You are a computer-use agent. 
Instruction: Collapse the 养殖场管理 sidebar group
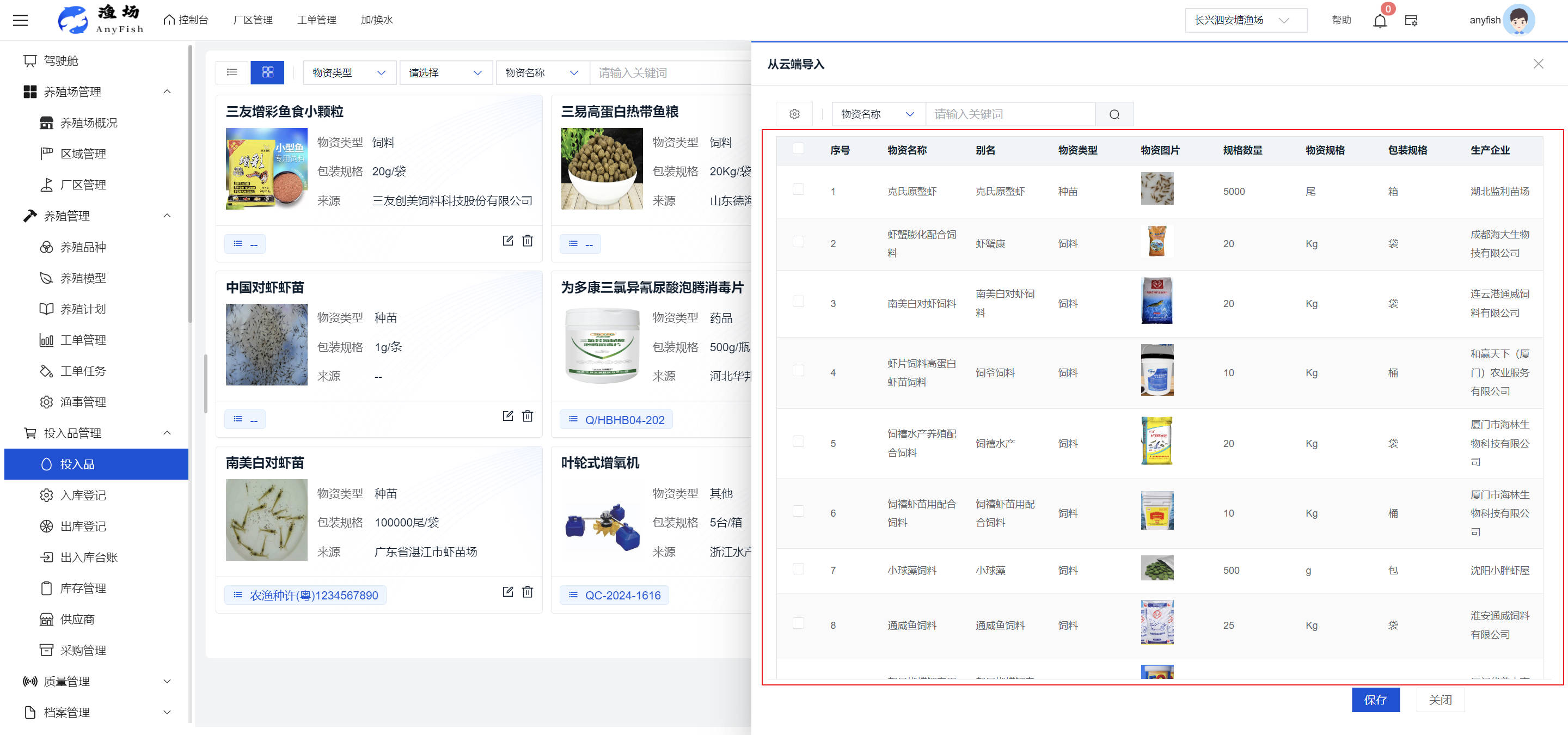tap(167, 92)
